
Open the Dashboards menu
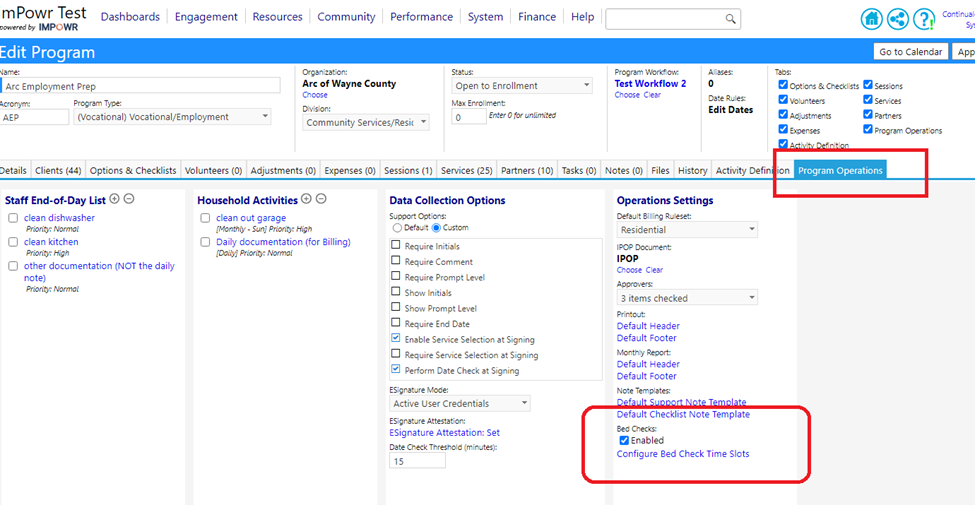[x=130, y=17]
